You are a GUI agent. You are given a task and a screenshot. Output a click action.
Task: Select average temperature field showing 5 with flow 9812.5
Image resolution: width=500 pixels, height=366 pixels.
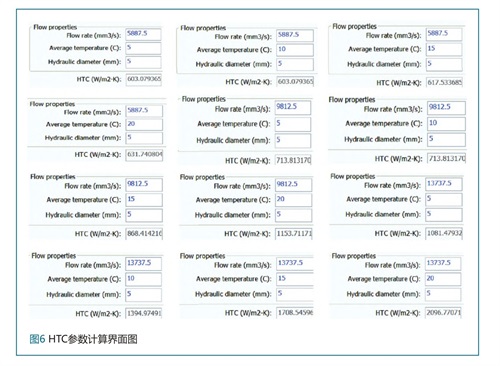click(293, 124)
